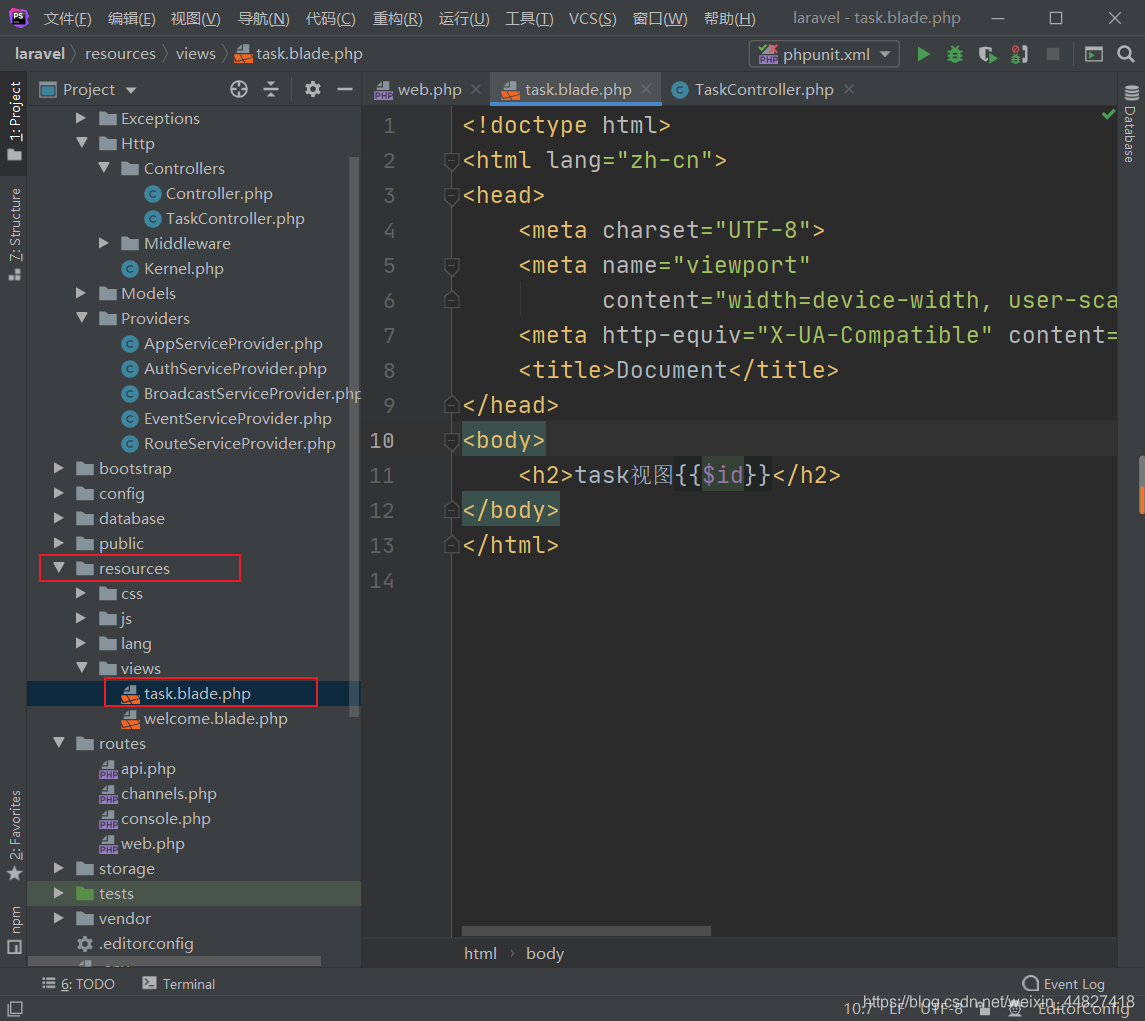Run the phpunit.xml configuration

(923, 54)
